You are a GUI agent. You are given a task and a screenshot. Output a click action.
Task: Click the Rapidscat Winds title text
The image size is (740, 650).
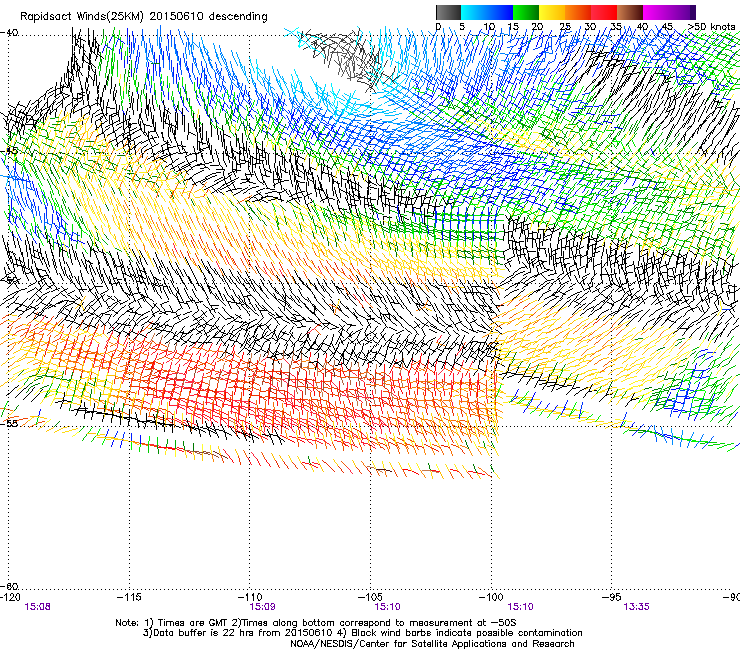pyautogui.click(x=144, y=17)
